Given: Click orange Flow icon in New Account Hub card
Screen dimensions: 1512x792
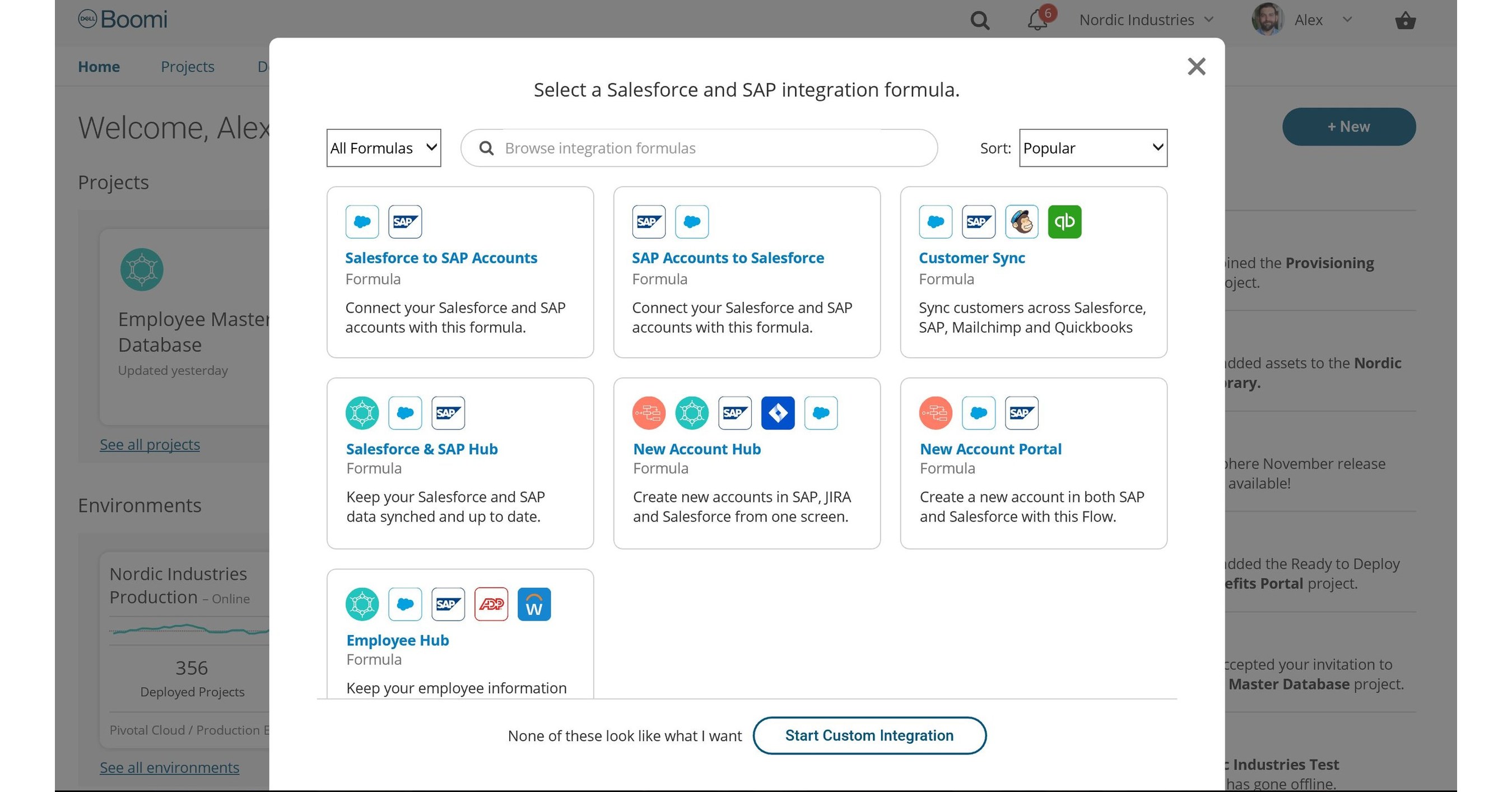Looking at the screenshot, I should tap(649, 413).
